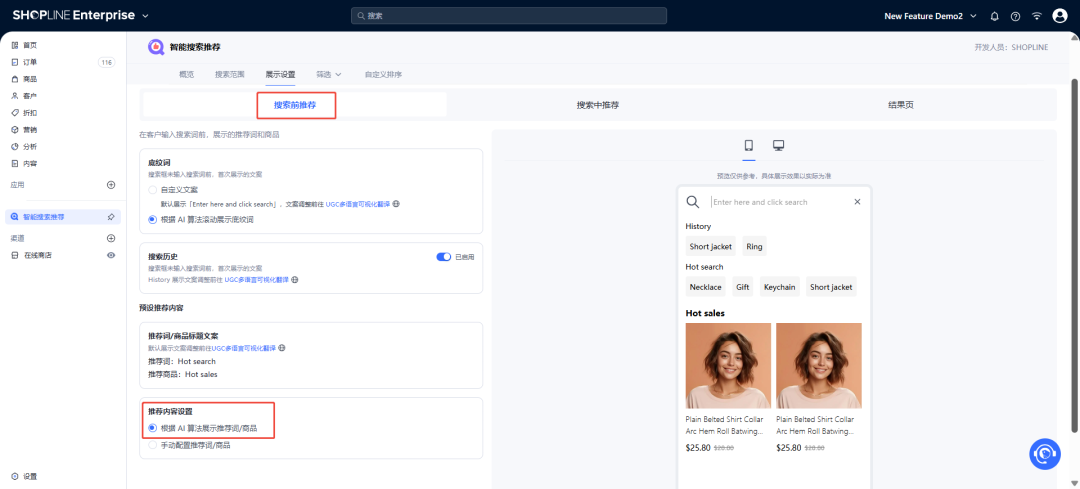Click the settings gear icon
This screenshot has width=1080, height=489.
(15, 477)
